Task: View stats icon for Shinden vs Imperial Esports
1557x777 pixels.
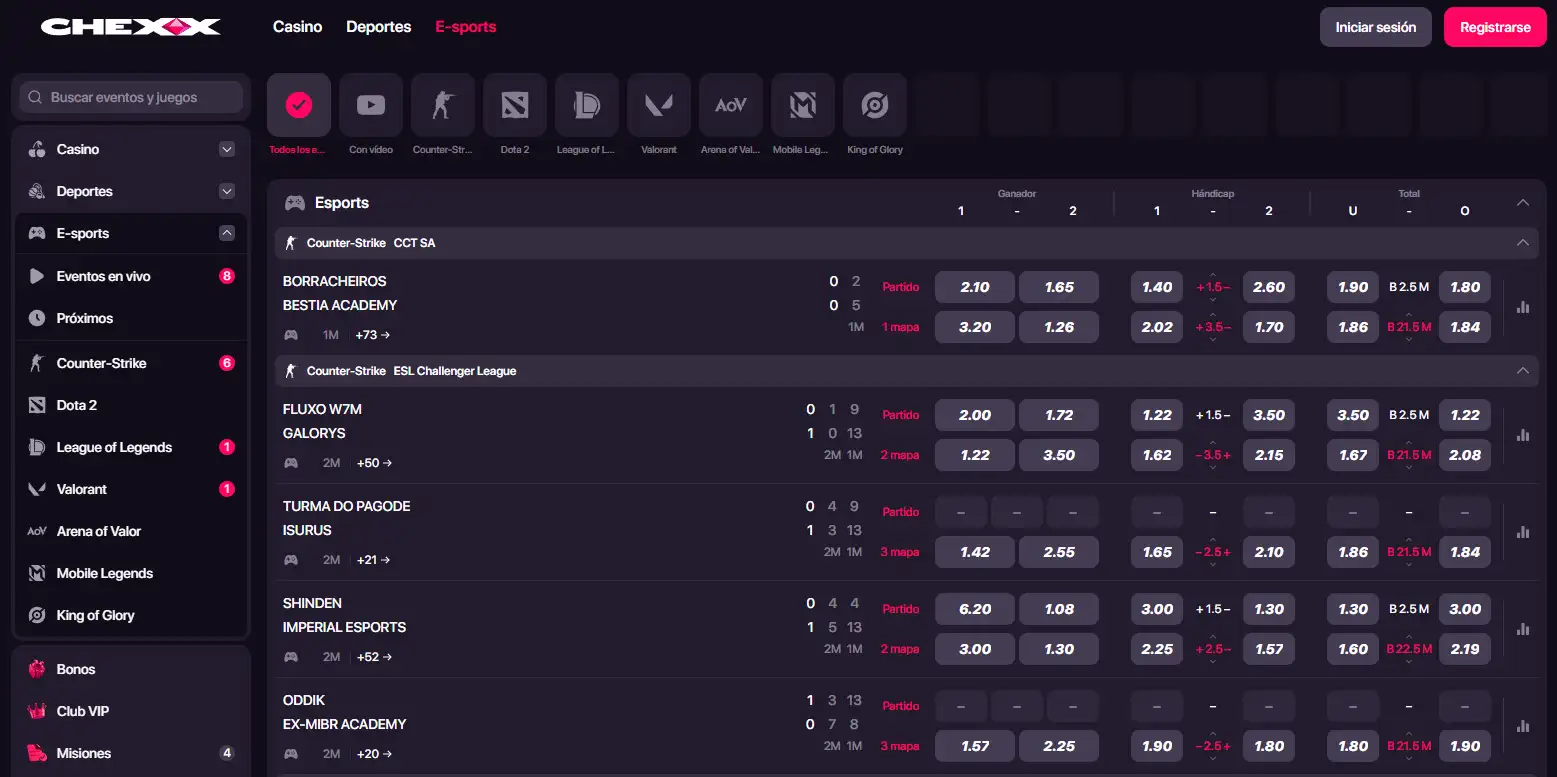Action: (1523, 629)
